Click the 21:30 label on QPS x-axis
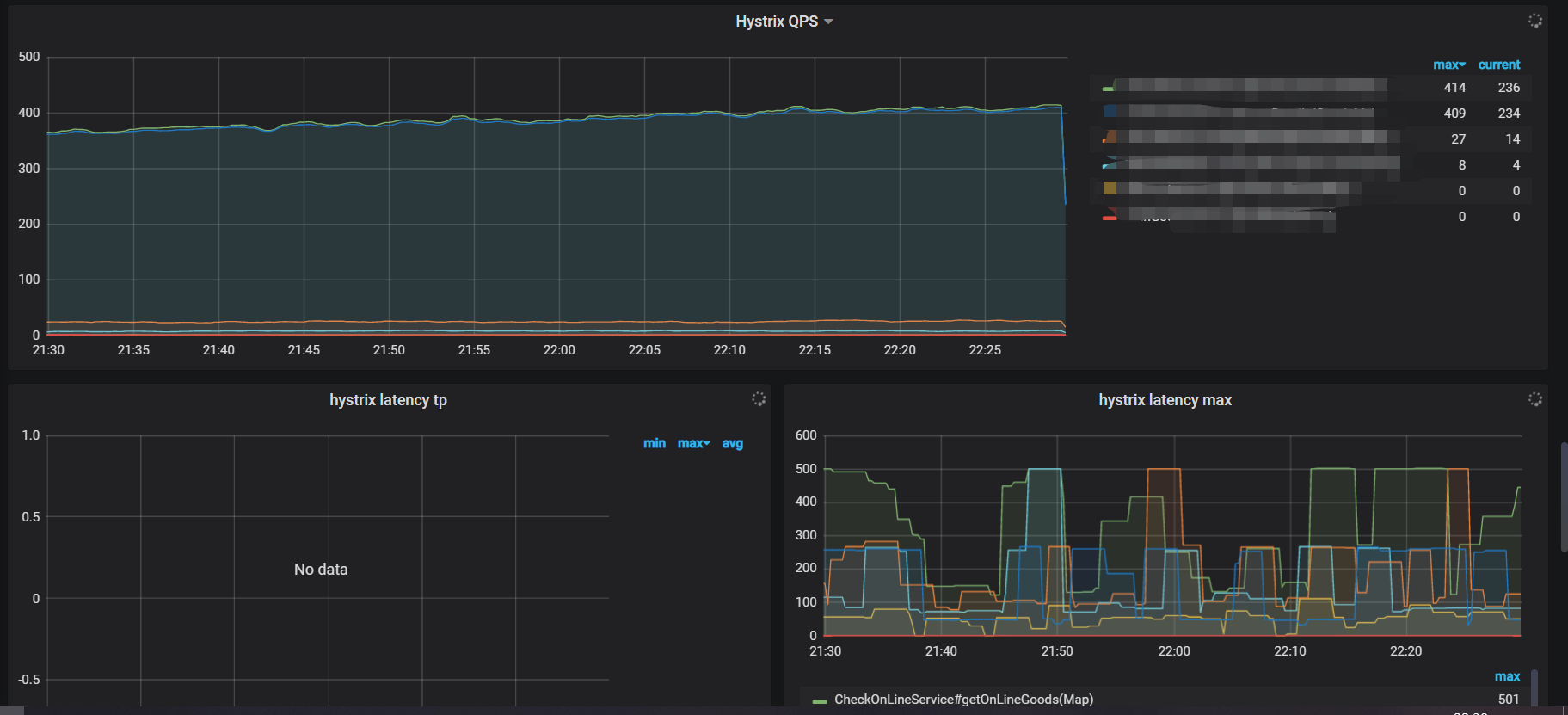The height and width of the screenshot is (715, 1568). [x=48, y=350]
